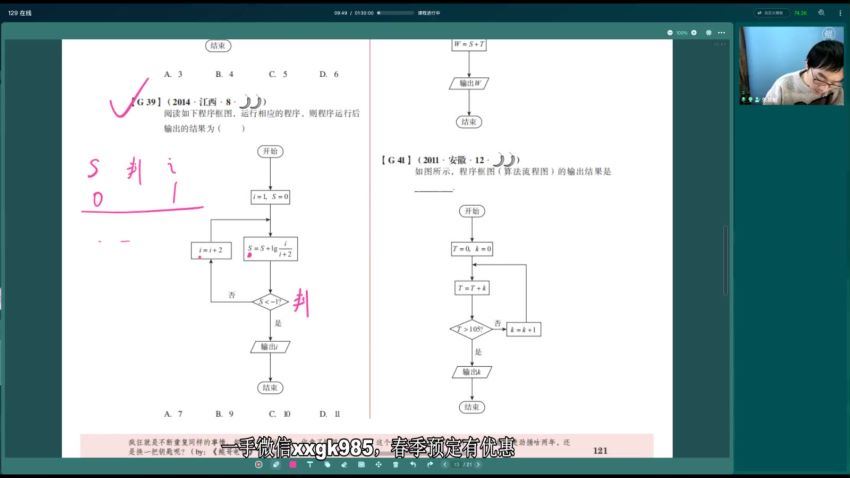The width and height of the screenshot is (850, 478).
Task: Click the image insert tool icon
Action: click(361, 464)
